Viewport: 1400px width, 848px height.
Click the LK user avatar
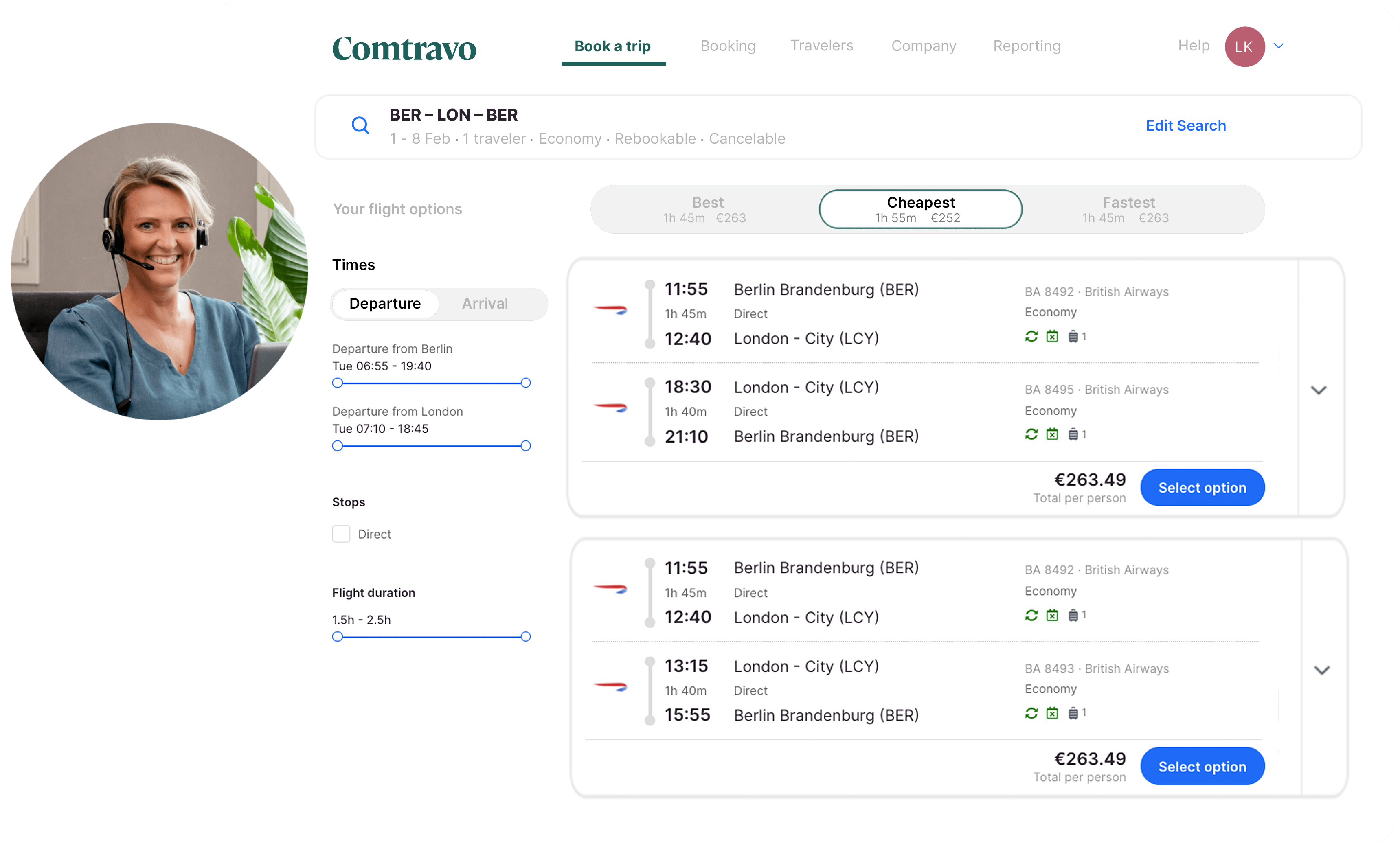(x=1244, y=46)
